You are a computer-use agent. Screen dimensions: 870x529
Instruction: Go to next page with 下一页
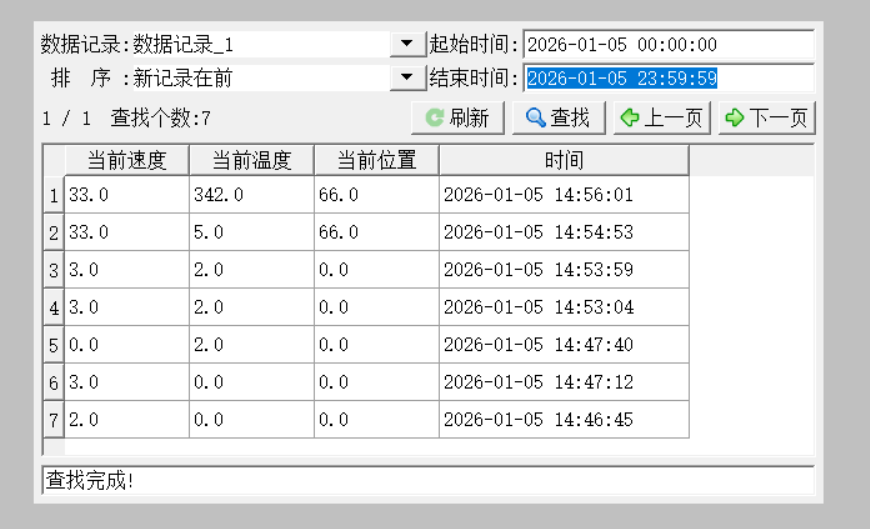coord(767,118)
